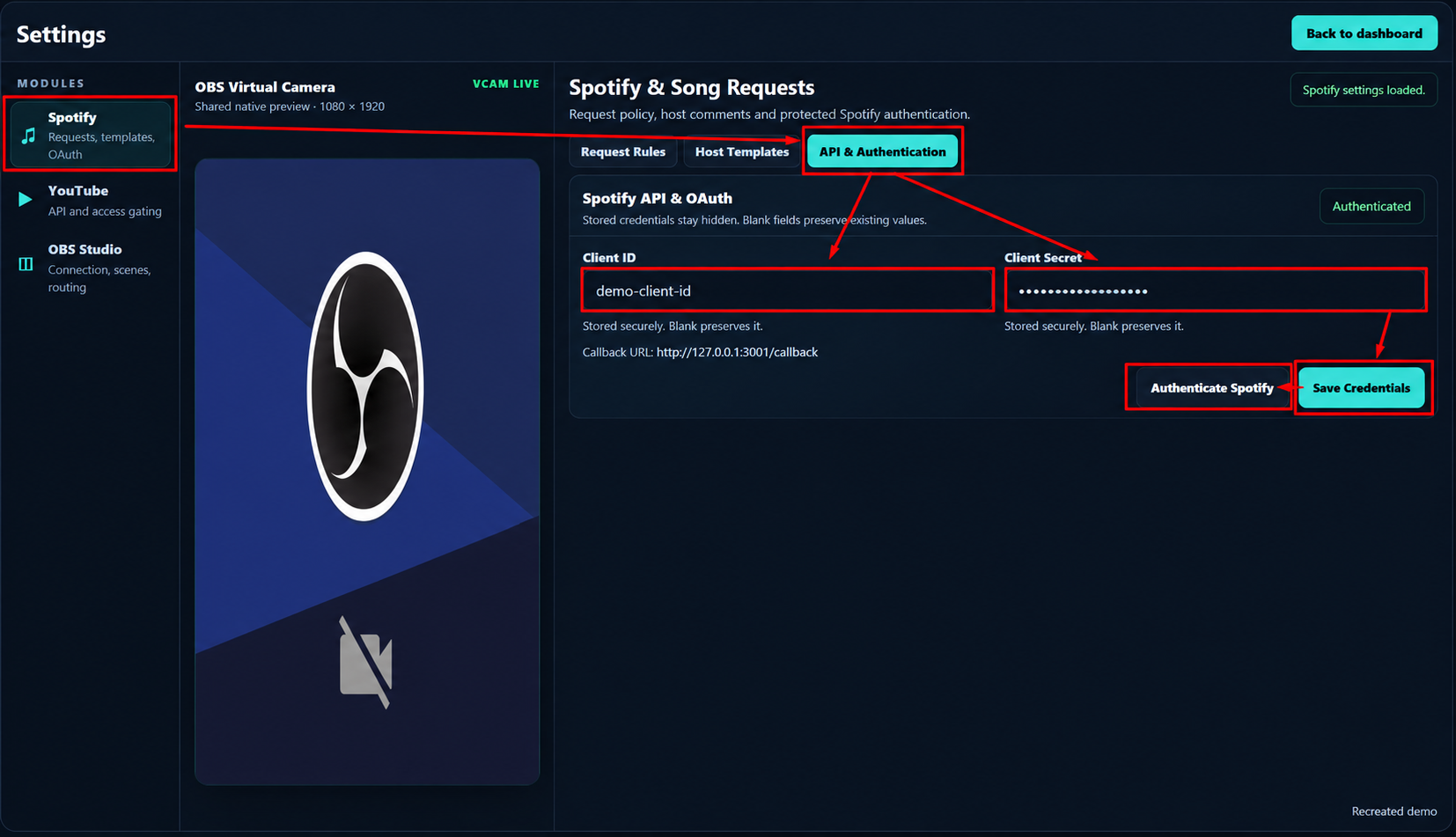
Task: Click the OBS Studio columns icon
Action: click(26, 264)
